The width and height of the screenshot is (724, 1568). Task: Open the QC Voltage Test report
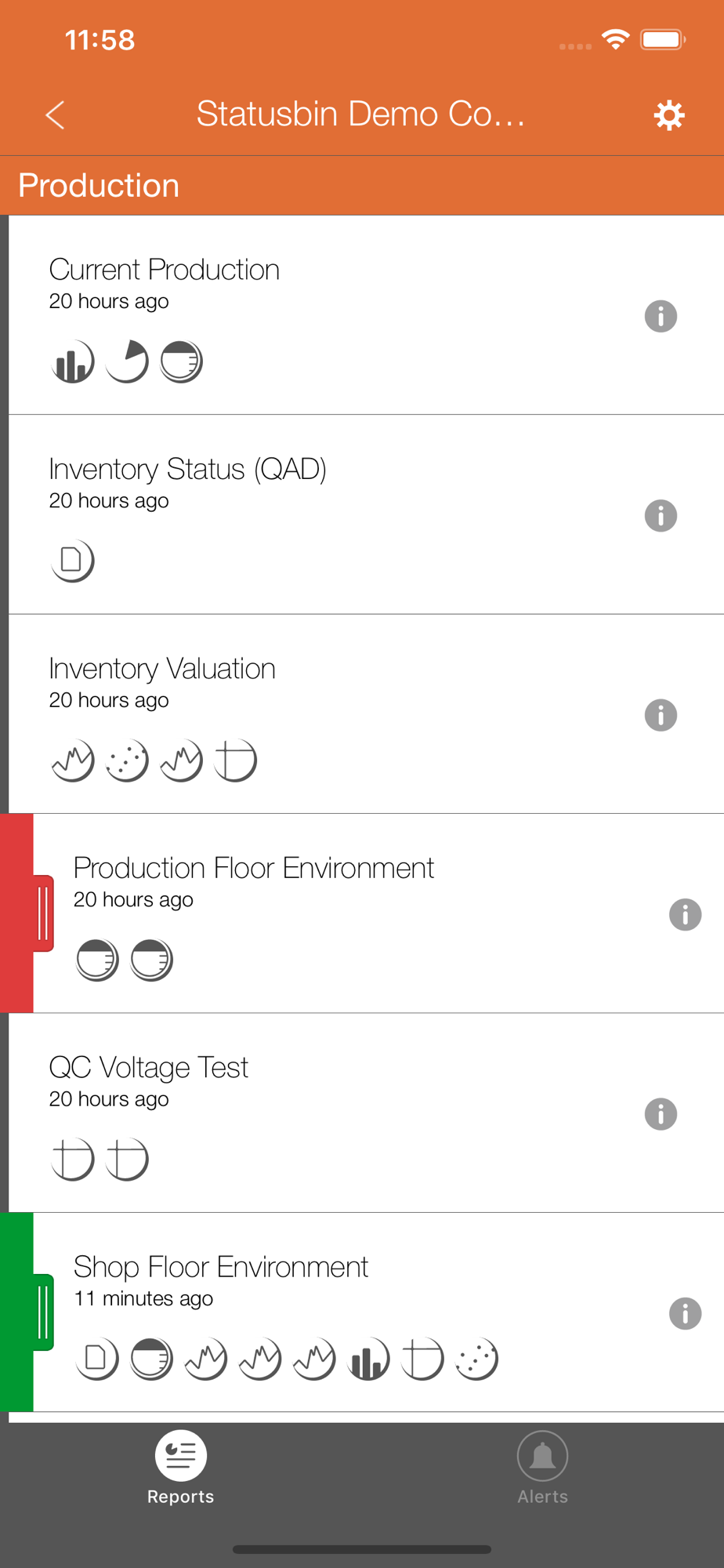[x=149, y=1068]
